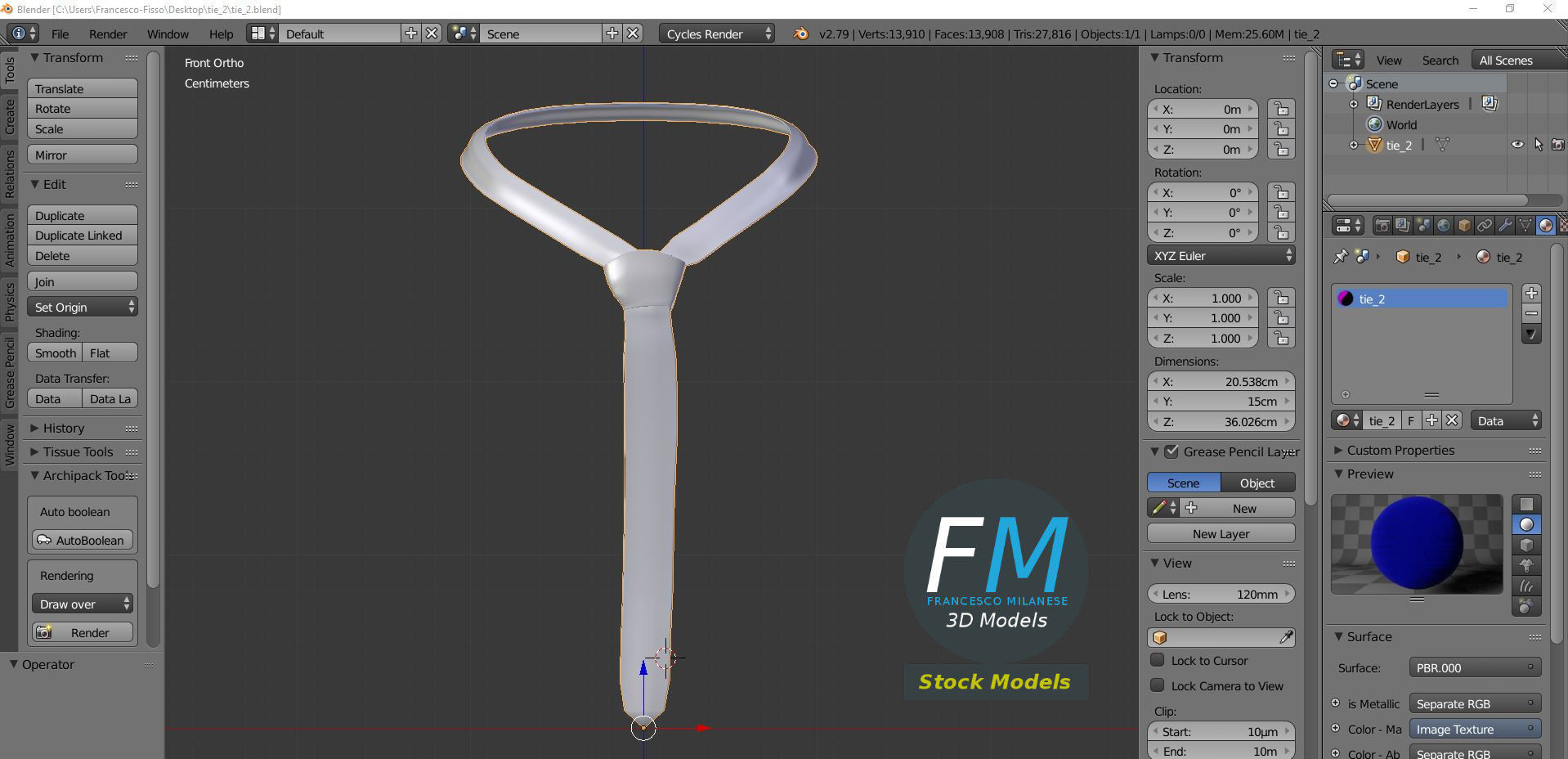The width and height of the screenshot is (1568, 759).
Task: Adjust the Lens 120mm slider field
Action: click(1221, 594)
